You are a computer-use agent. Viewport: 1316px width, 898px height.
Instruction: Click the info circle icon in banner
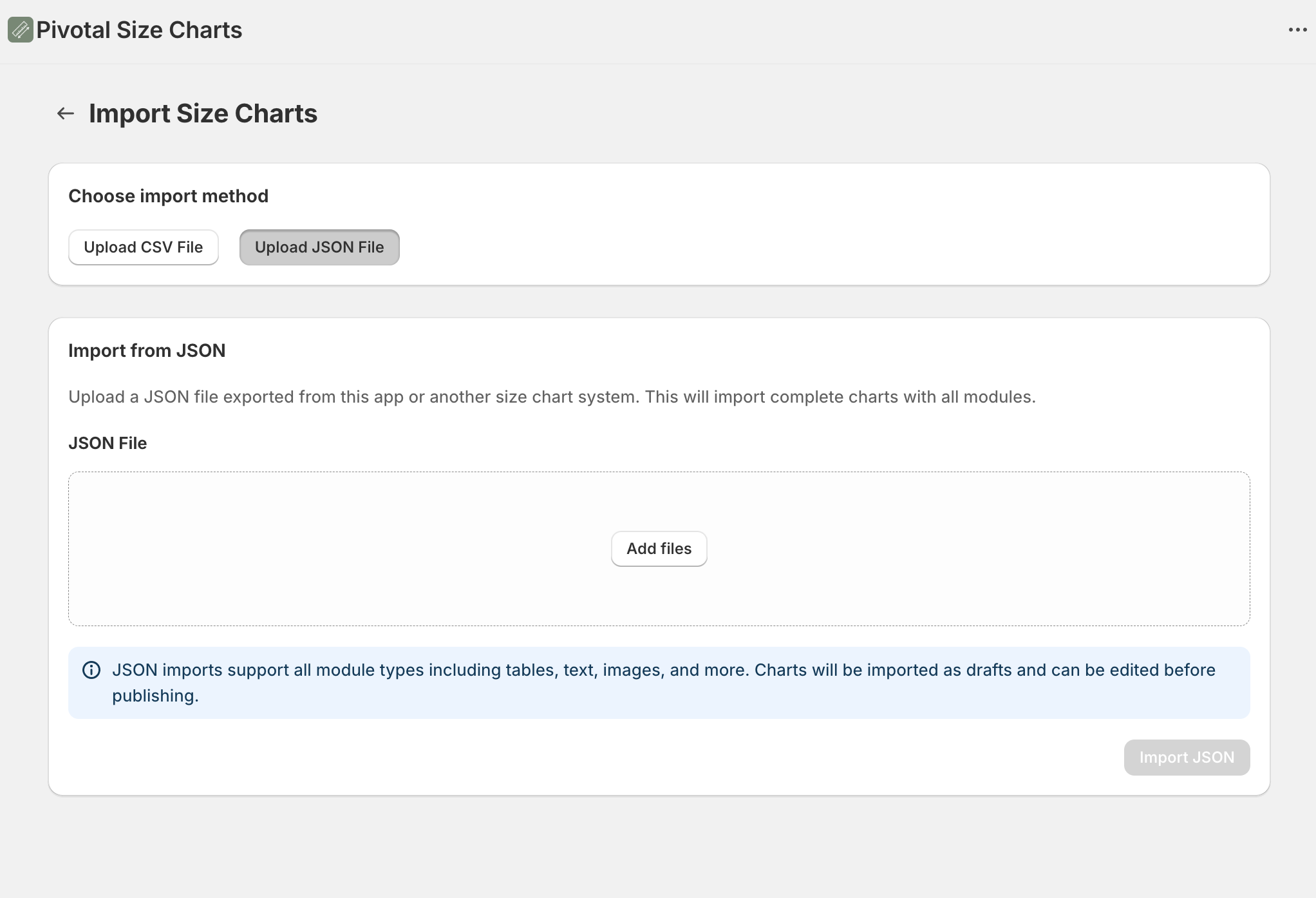tap(91, 670)
